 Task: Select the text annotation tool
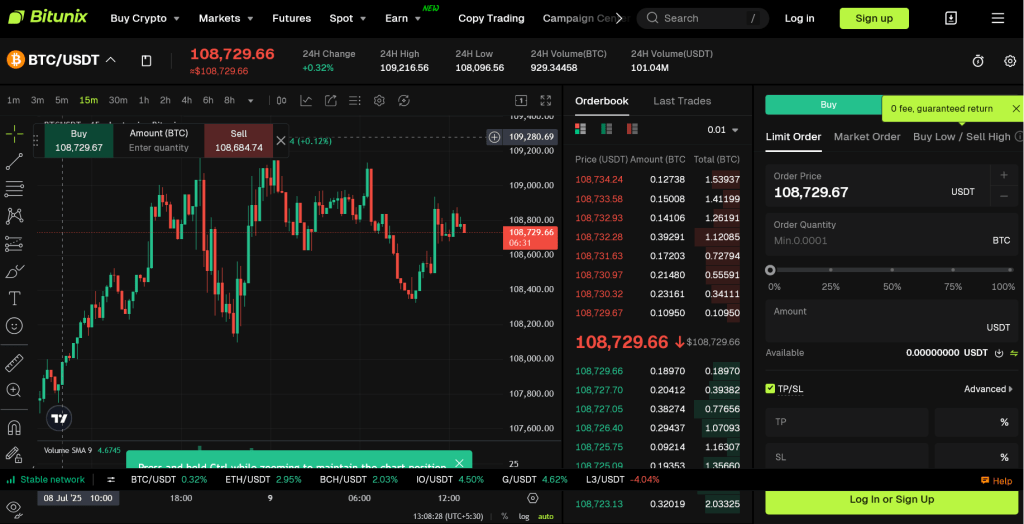point(14,298)
